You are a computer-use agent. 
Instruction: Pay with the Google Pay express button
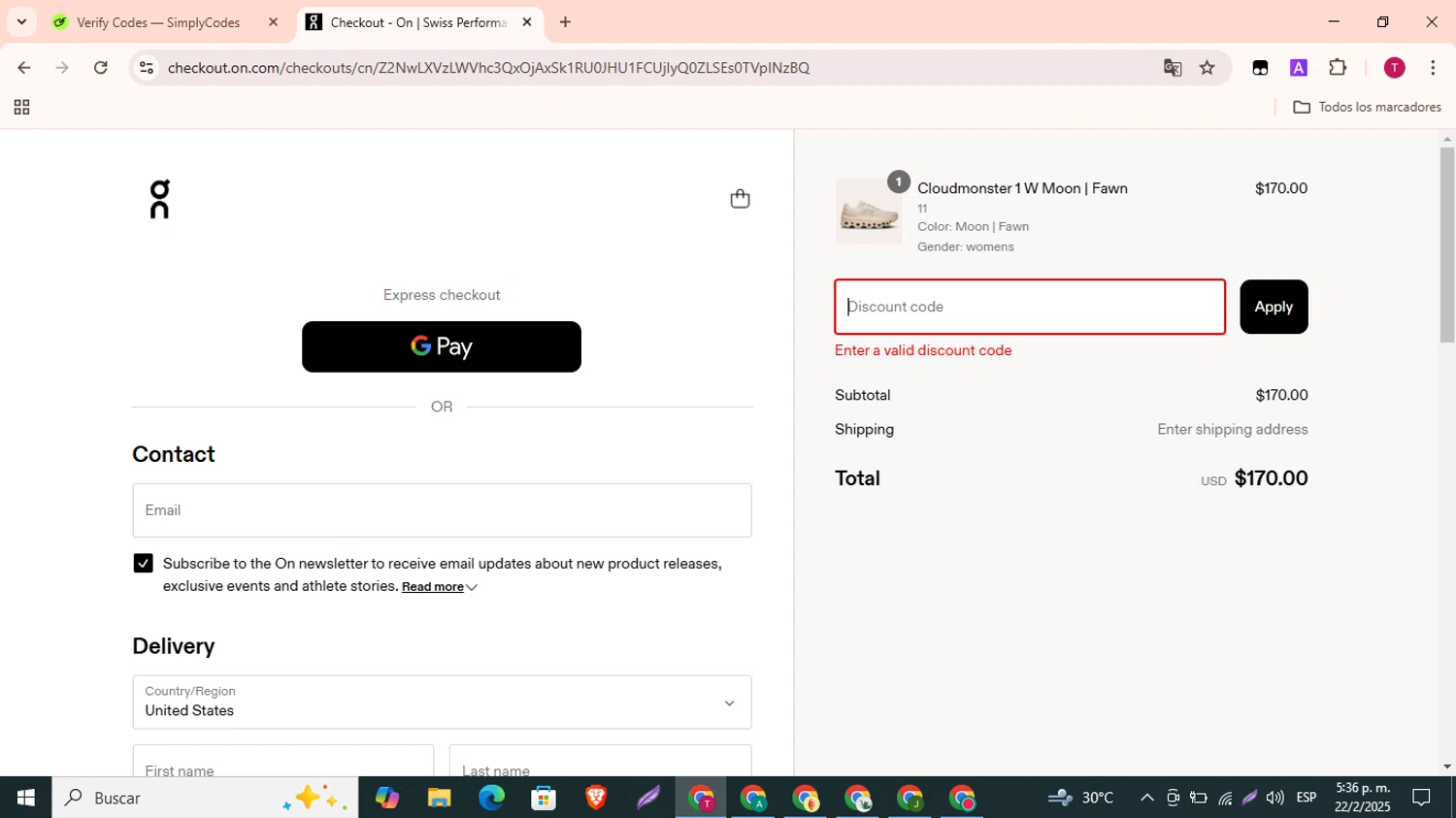pyautogui.click(x=442, y=346)
